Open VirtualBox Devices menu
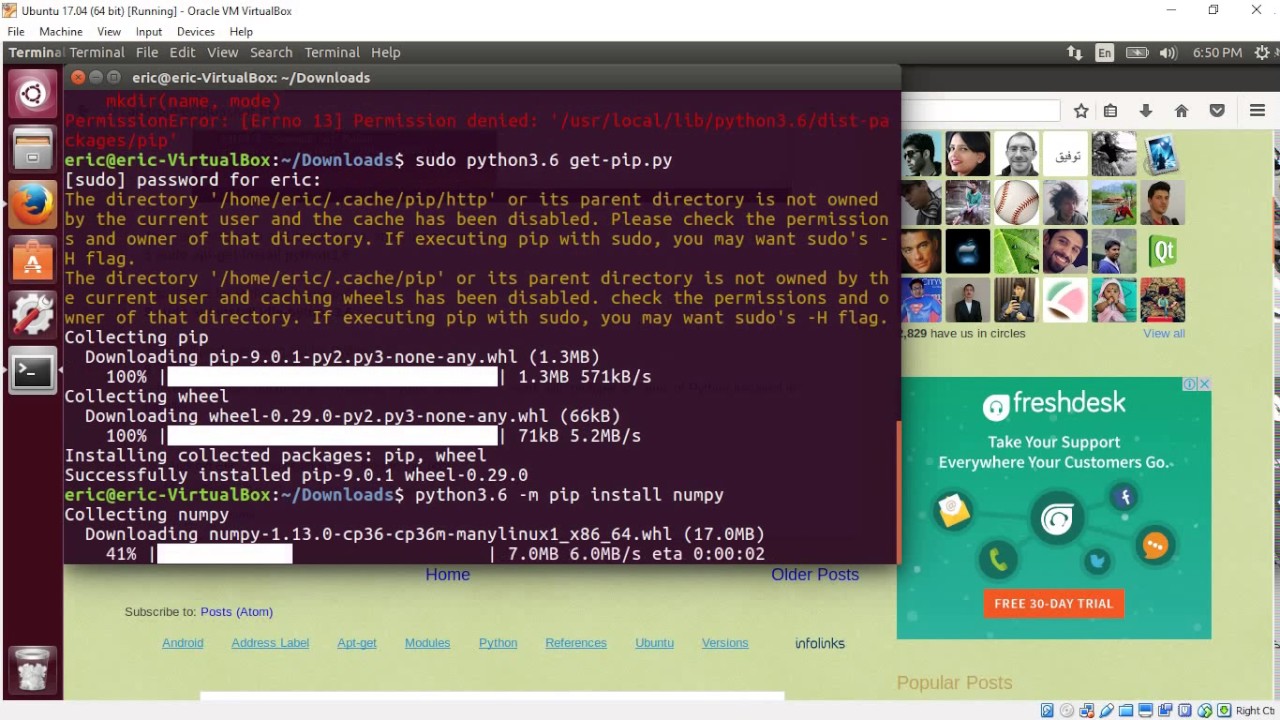This screenshot has height=720, width=1280. (196, 32)
